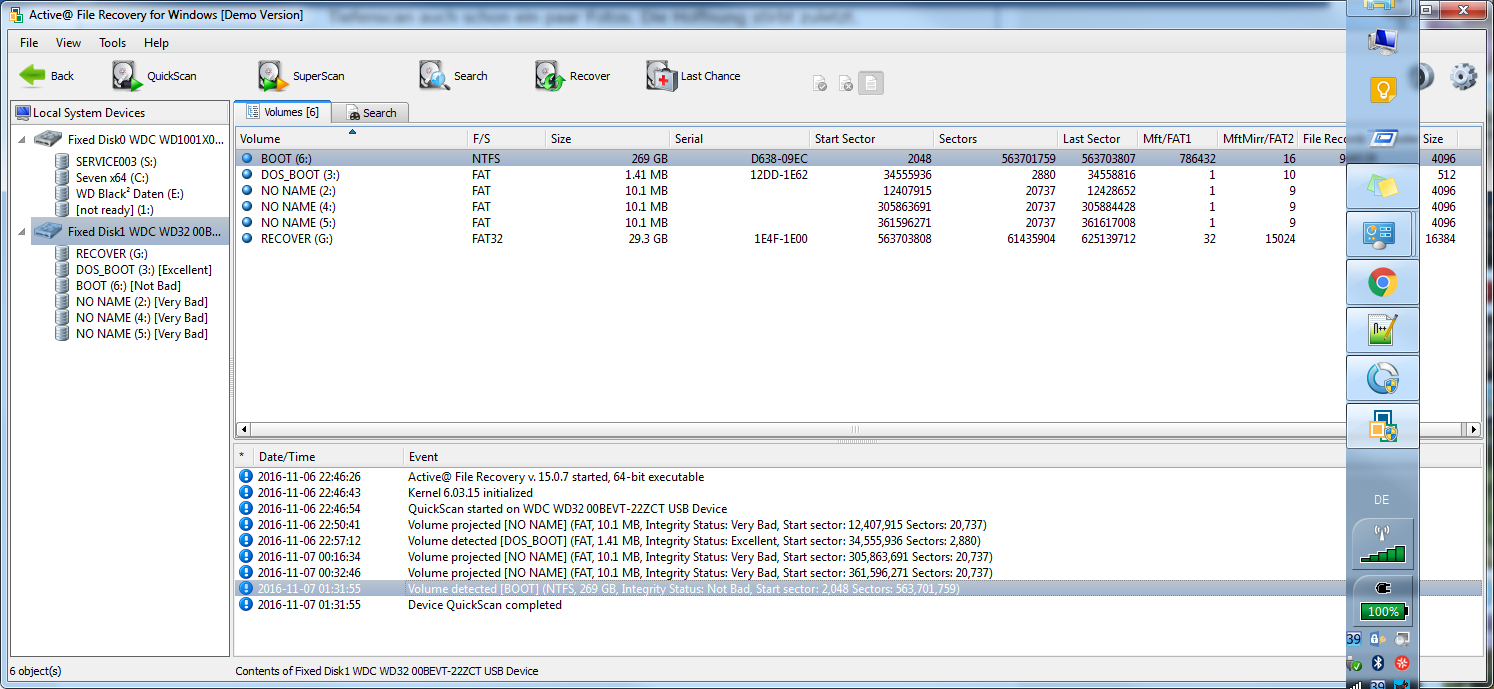Image resolution: width=1494 pixels, height=689 pixels.
Task: Open Google Chrome from the sidebar taskbar
Action: tap(1383, 283)
